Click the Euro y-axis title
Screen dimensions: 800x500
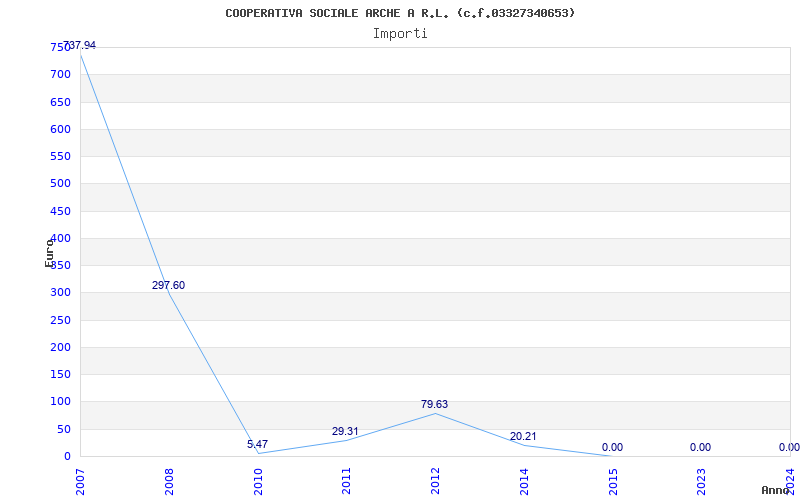(x=49, y=253)
